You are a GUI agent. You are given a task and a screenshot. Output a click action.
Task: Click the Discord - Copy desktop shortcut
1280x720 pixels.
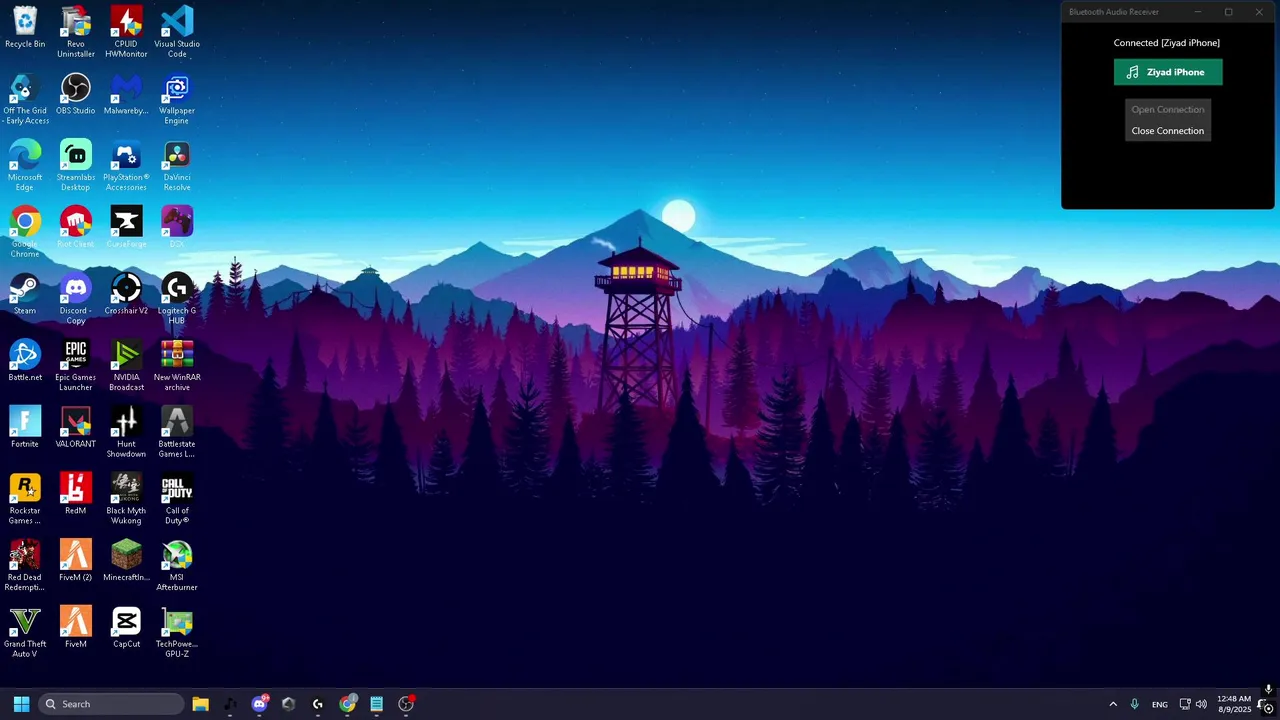(x=76, y=299)
